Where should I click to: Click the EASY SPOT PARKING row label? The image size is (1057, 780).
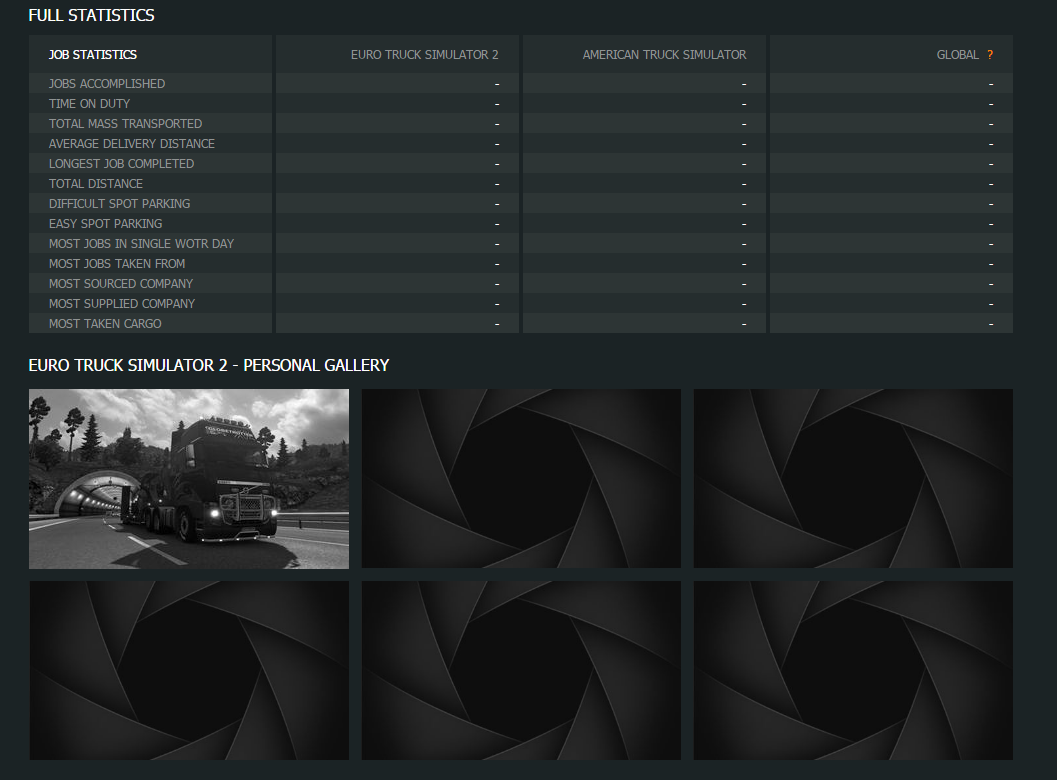coord(105,224)
